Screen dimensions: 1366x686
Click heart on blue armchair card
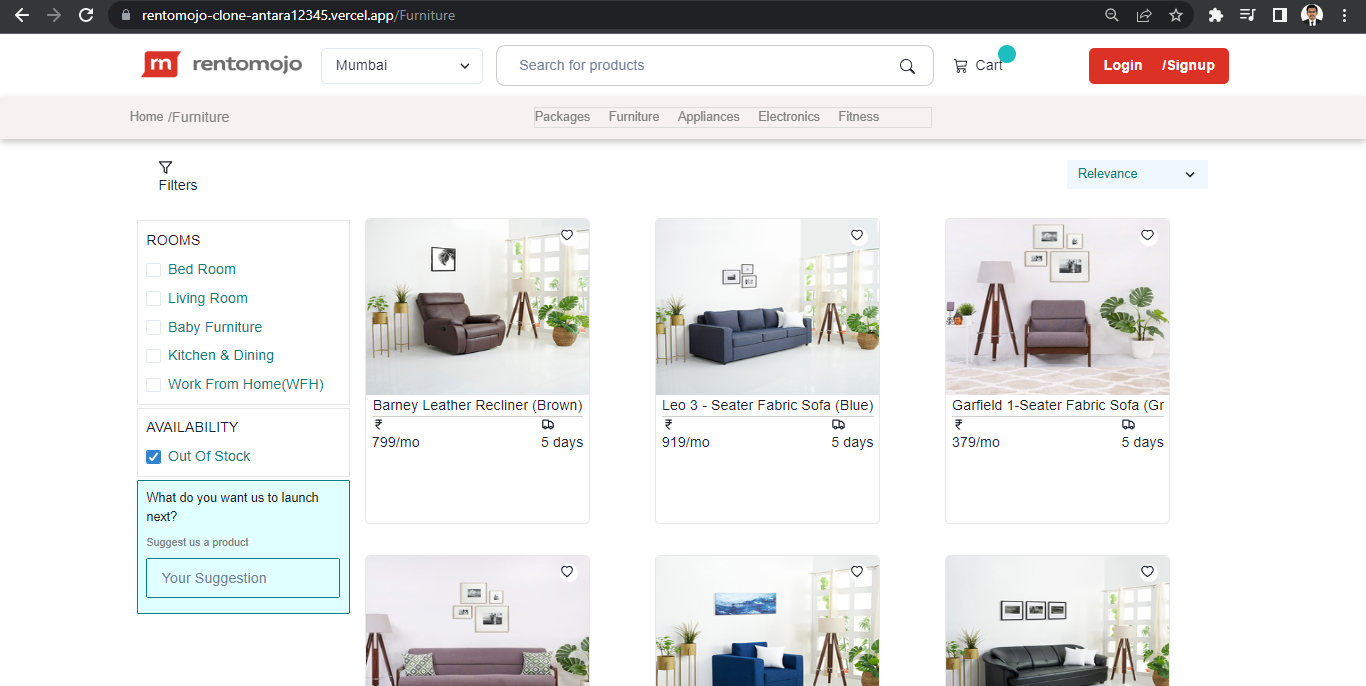(857, 572)
